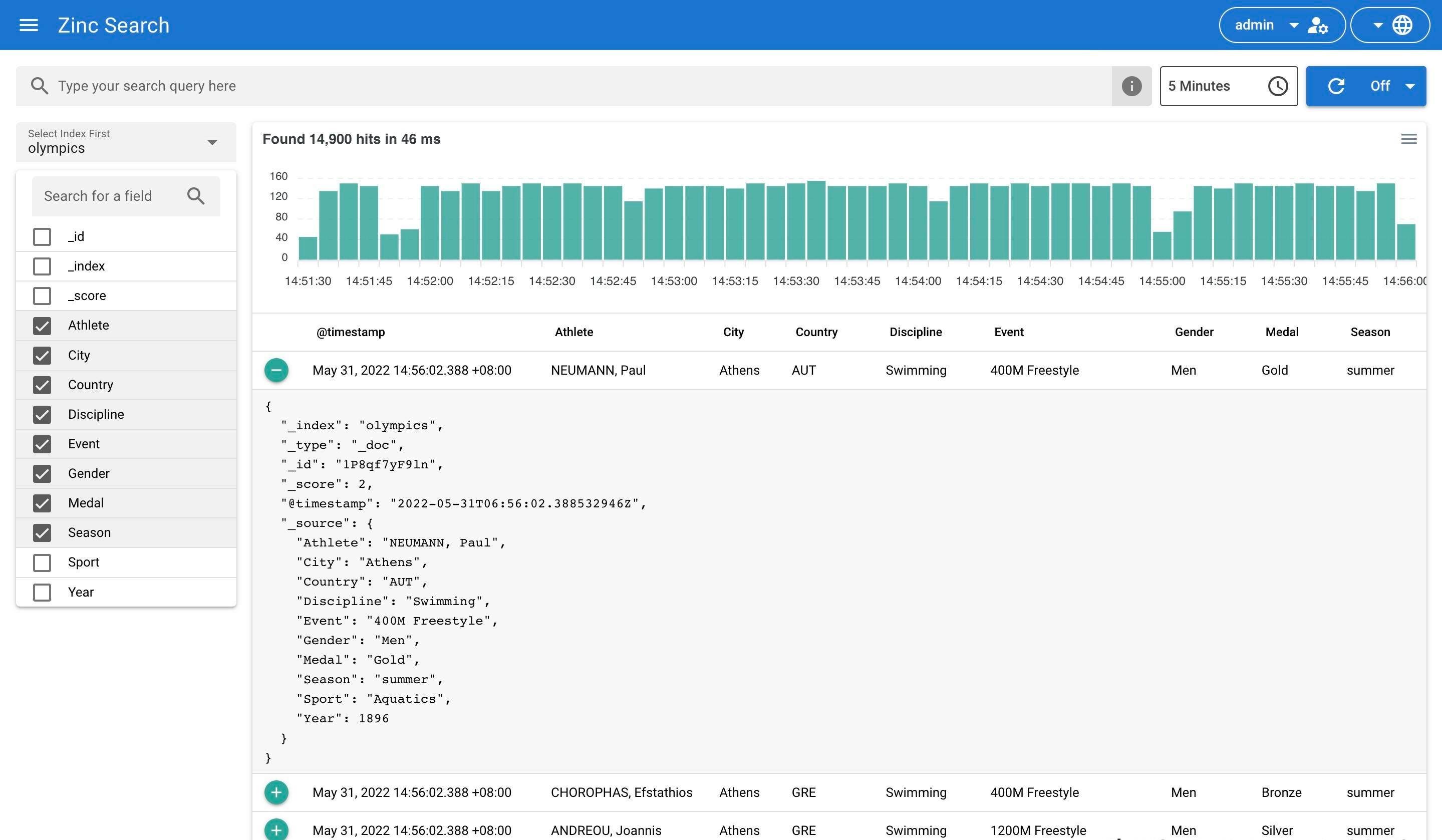1442x840 pixels.
Task: Click the globe language icon
Action: pos(1402,25)
